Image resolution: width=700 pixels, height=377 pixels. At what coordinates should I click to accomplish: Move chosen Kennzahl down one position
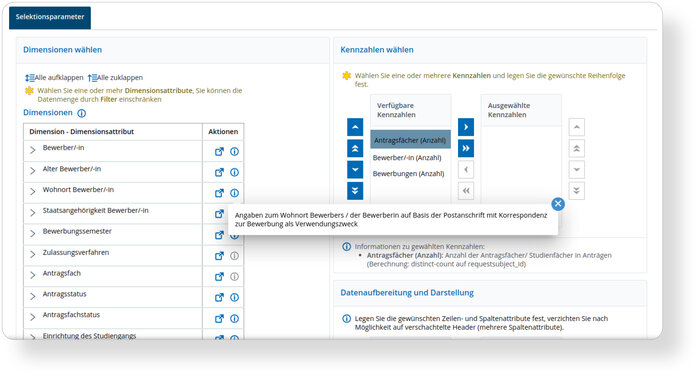coord(576,170)
